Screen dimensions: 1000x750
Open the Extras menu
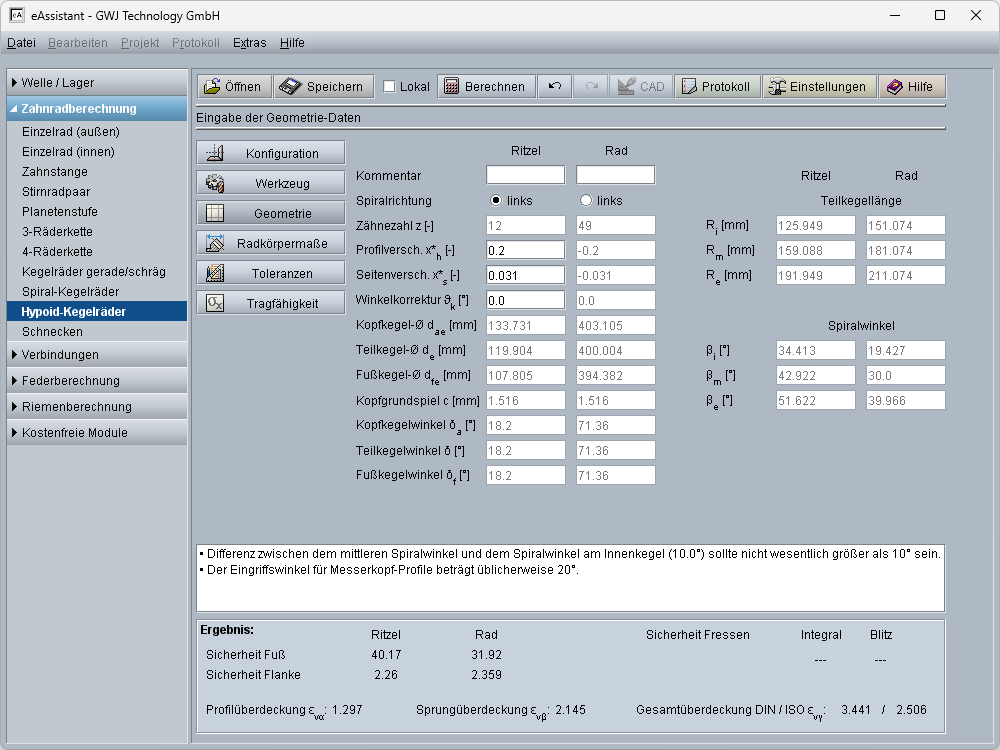[x=249, y=43]
